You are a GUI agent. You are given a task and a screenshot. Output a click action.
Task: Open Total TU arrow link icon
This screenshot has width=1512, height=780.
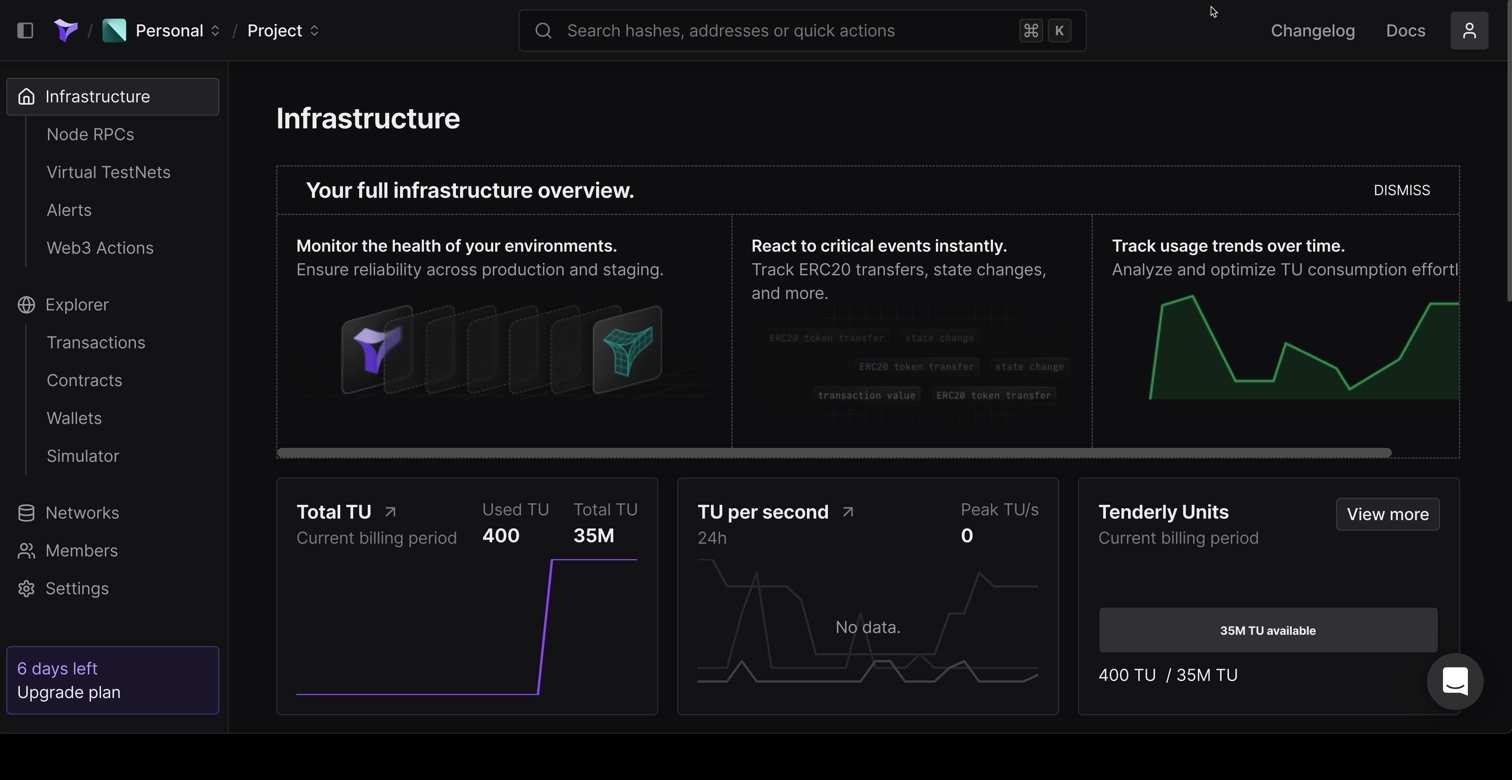point(391,512)
